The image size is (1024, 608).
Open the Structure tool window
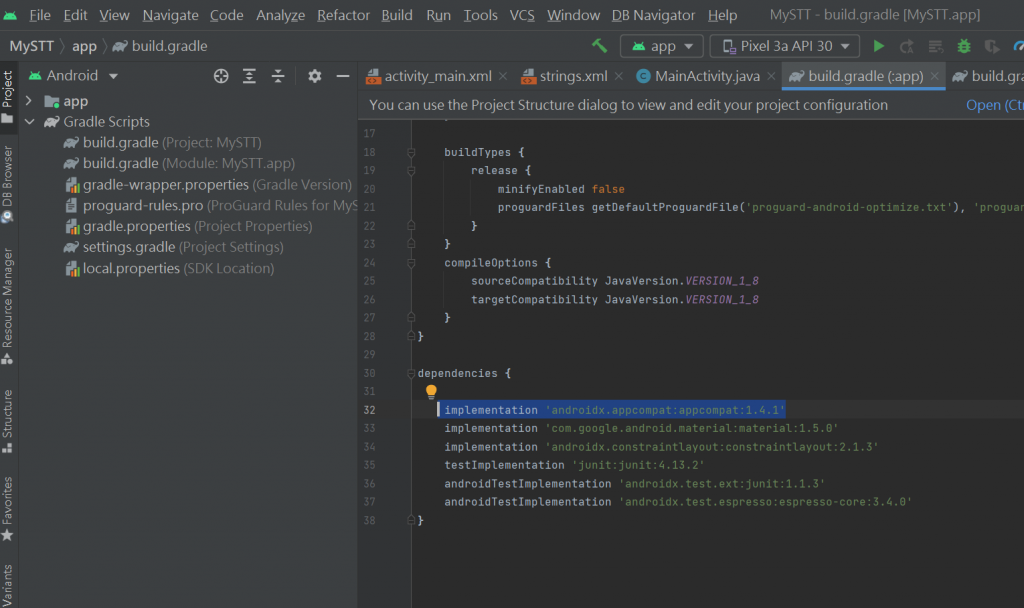click(x=7, y=421)
